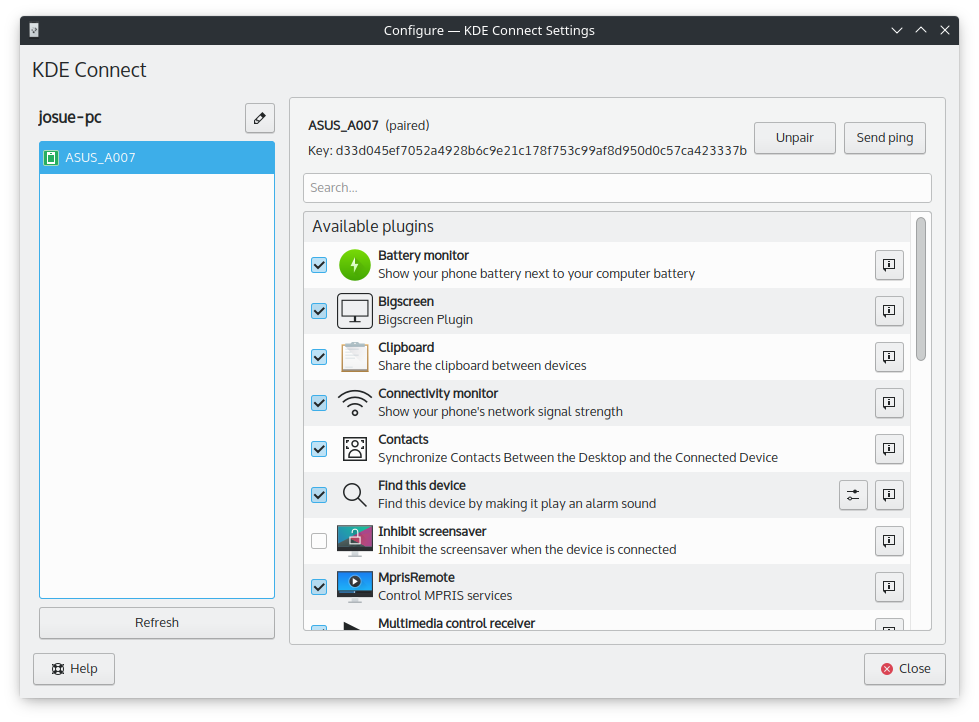Click the title bar app icon
Screen dimensions: 979x722
(34, 30)
